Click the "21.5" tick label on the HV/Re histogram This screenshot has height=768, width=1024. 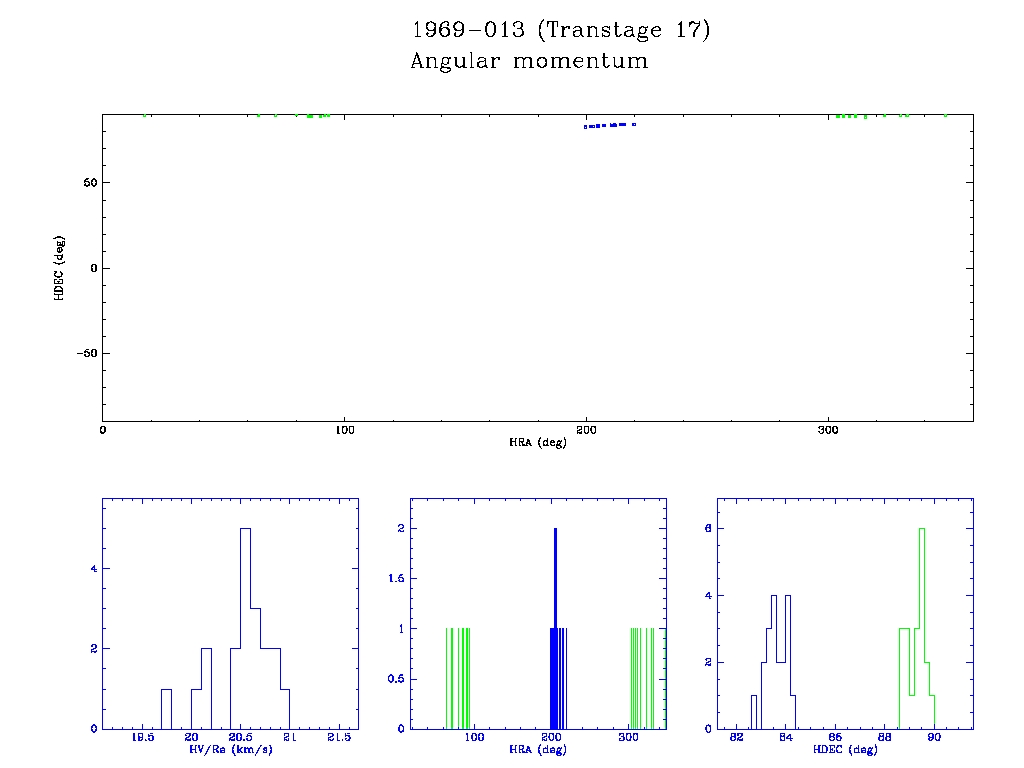[x=339, y=737]
